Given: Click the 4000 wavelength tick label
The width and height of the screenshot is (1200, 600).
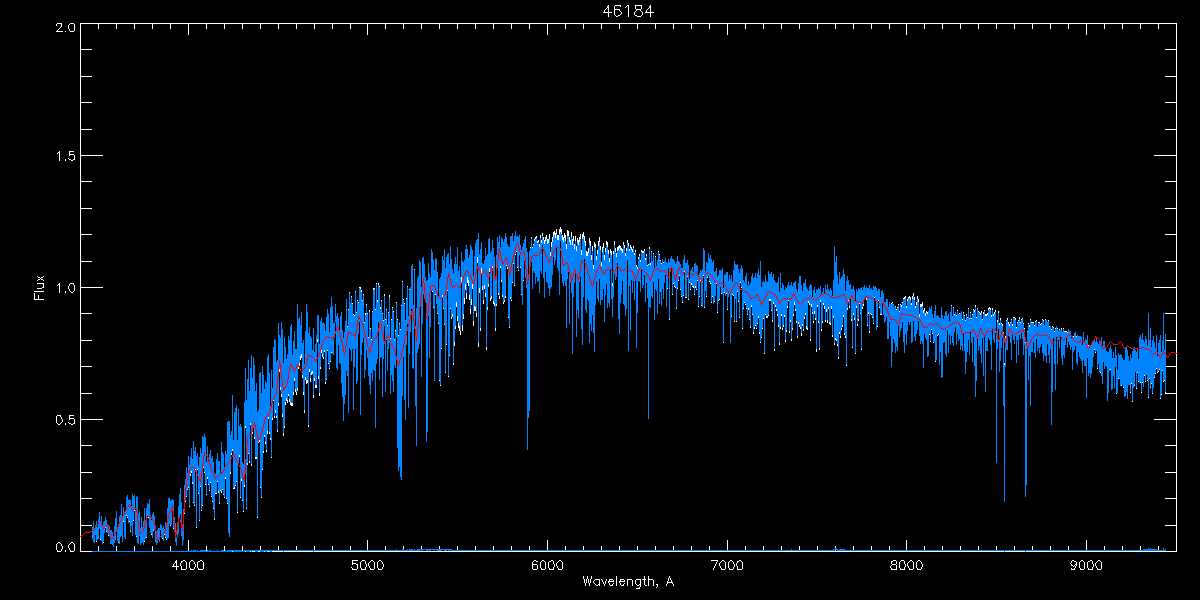Looking at the screenshot, I should (188, 565).
